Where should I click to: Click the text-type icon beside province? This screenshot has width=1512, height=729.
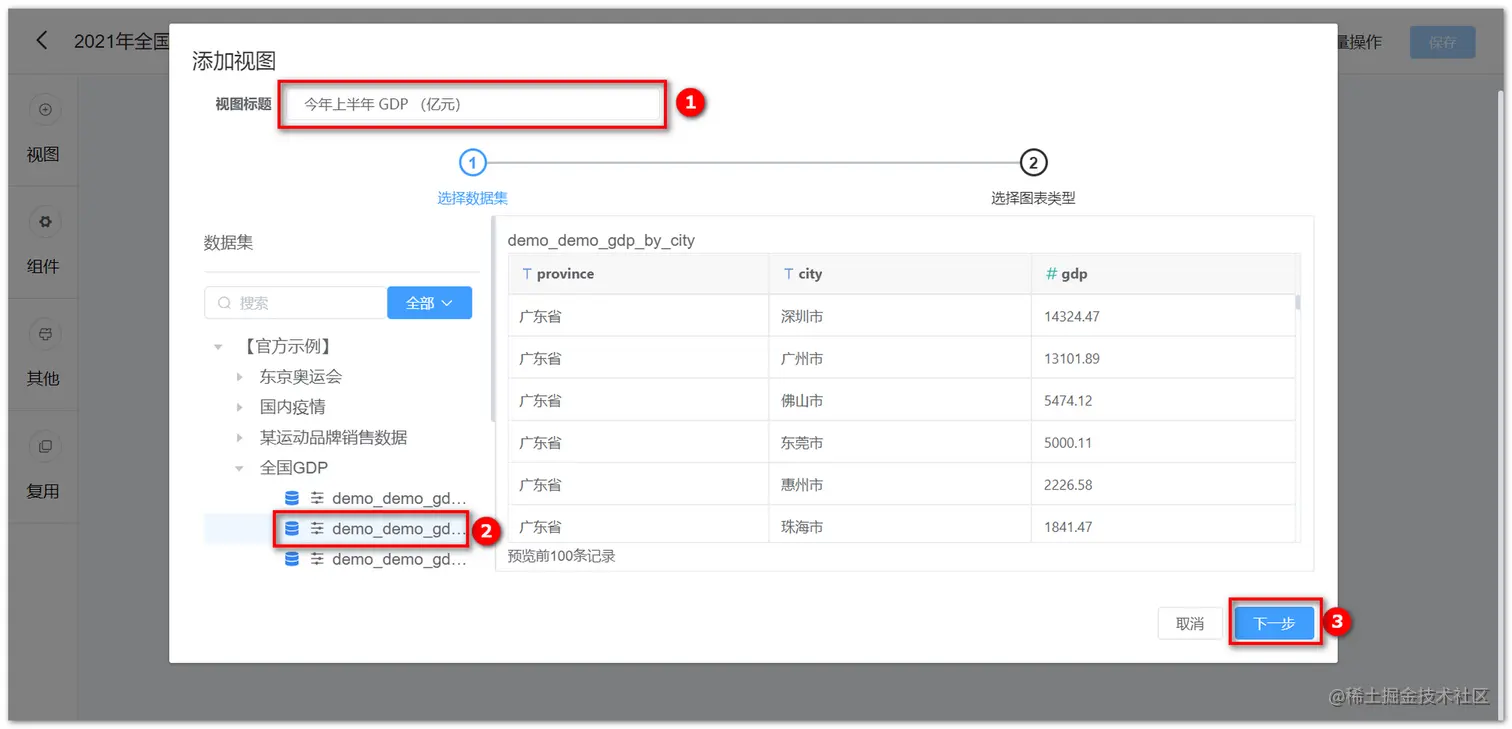point(527,274)
